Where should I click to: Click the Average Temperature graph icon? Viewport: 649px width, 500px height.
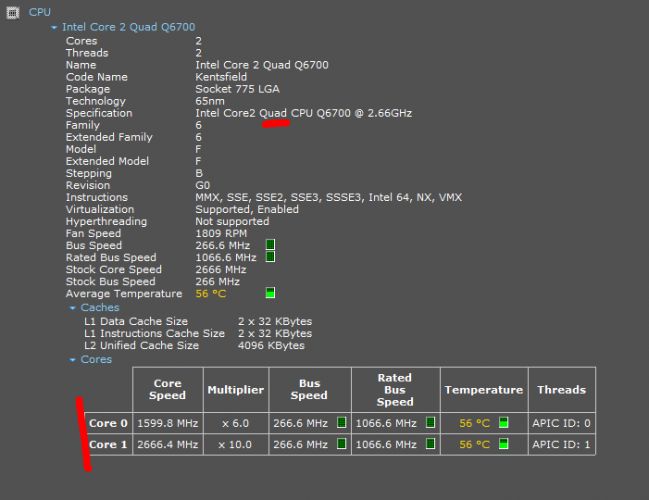(270, 293)
